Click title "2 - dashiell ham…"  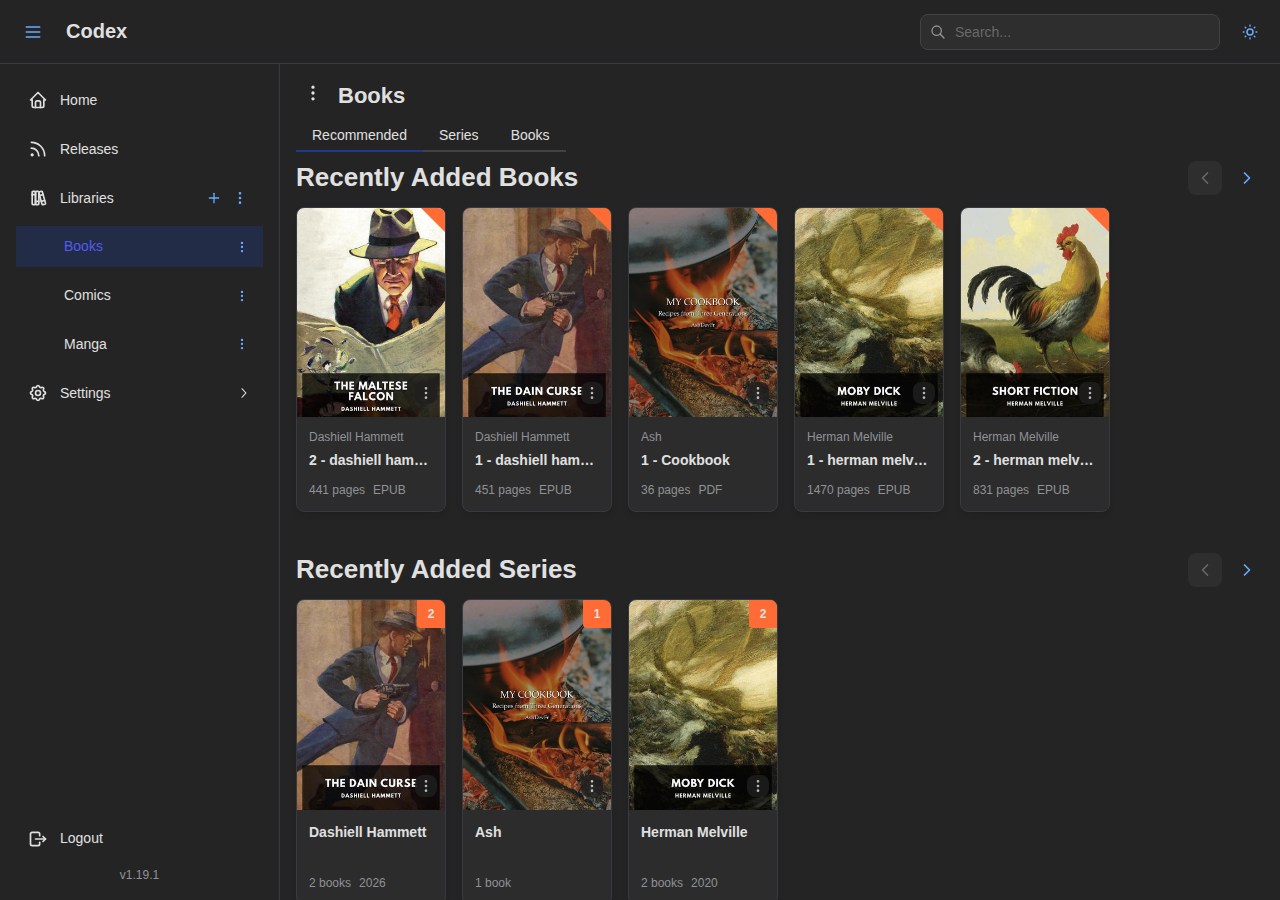pyautogui.click(x=369, y=460)
